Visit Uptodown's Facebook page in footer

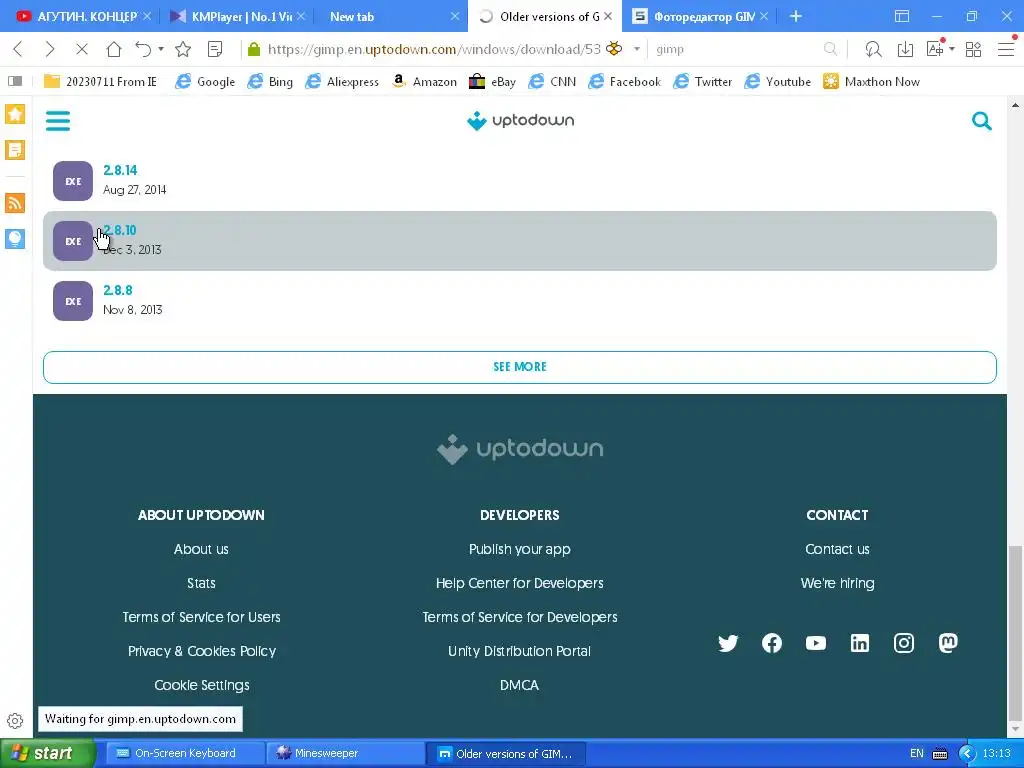pyautogui.click(x=772, y=643)
